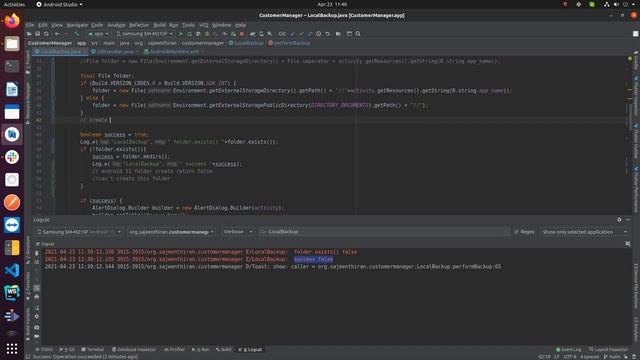
Task: Open WebStorm from the Ubuntu dock
Action: pyautogui.click(x=12, y=293)
